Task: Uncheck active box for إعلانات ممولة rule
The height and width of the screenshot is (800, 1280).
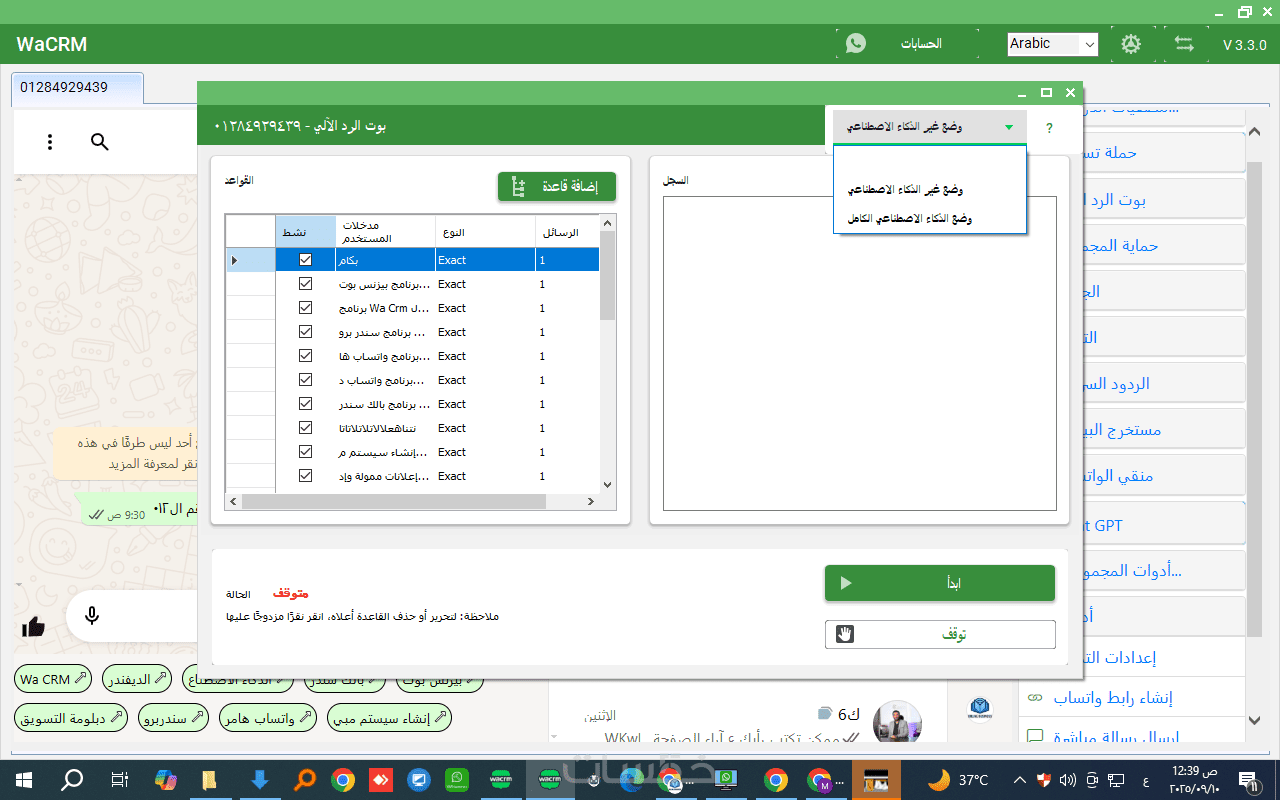Action: [306, 476]
